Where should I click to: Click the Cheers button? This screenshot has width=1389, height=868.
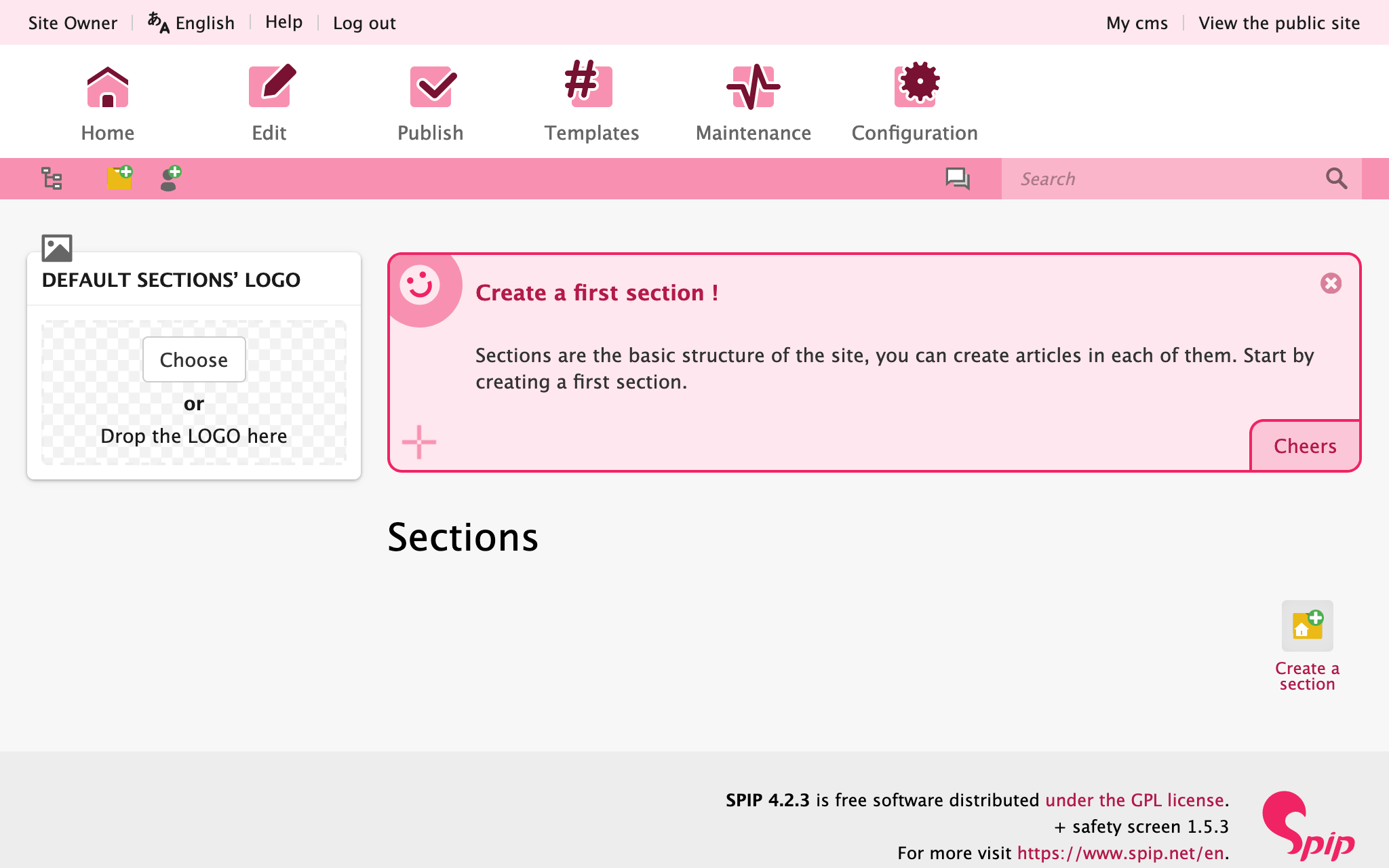tap(1305, 446)
